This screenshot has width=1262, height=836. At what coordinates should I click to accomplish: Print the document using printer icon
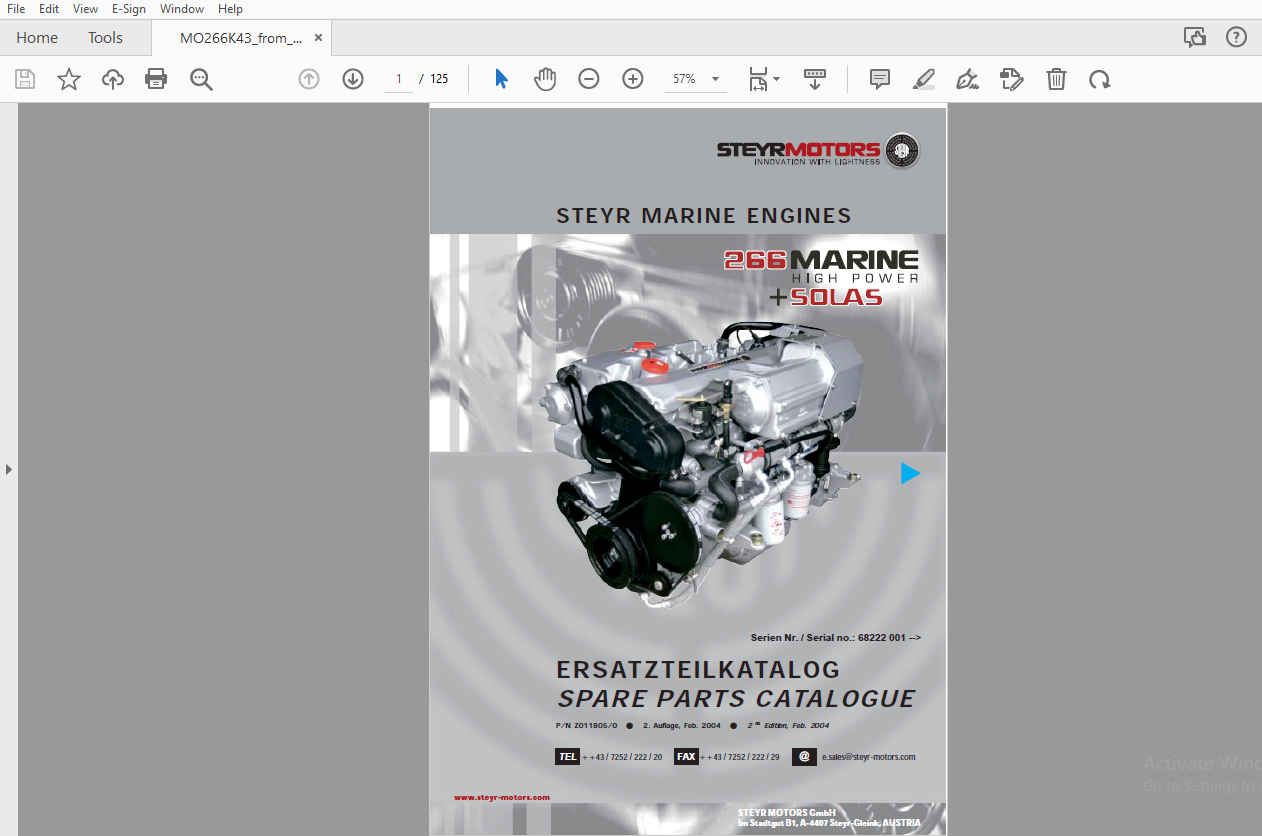pyautogui.click(x=156, y=79)
